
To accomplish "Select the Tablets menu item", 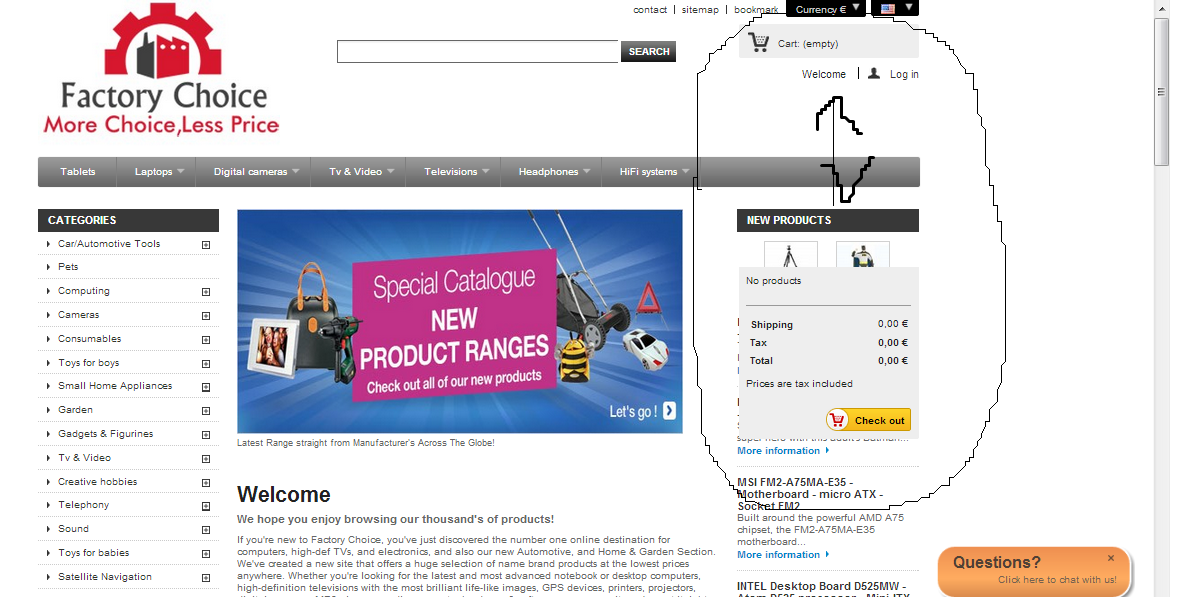I will point(78,172).
